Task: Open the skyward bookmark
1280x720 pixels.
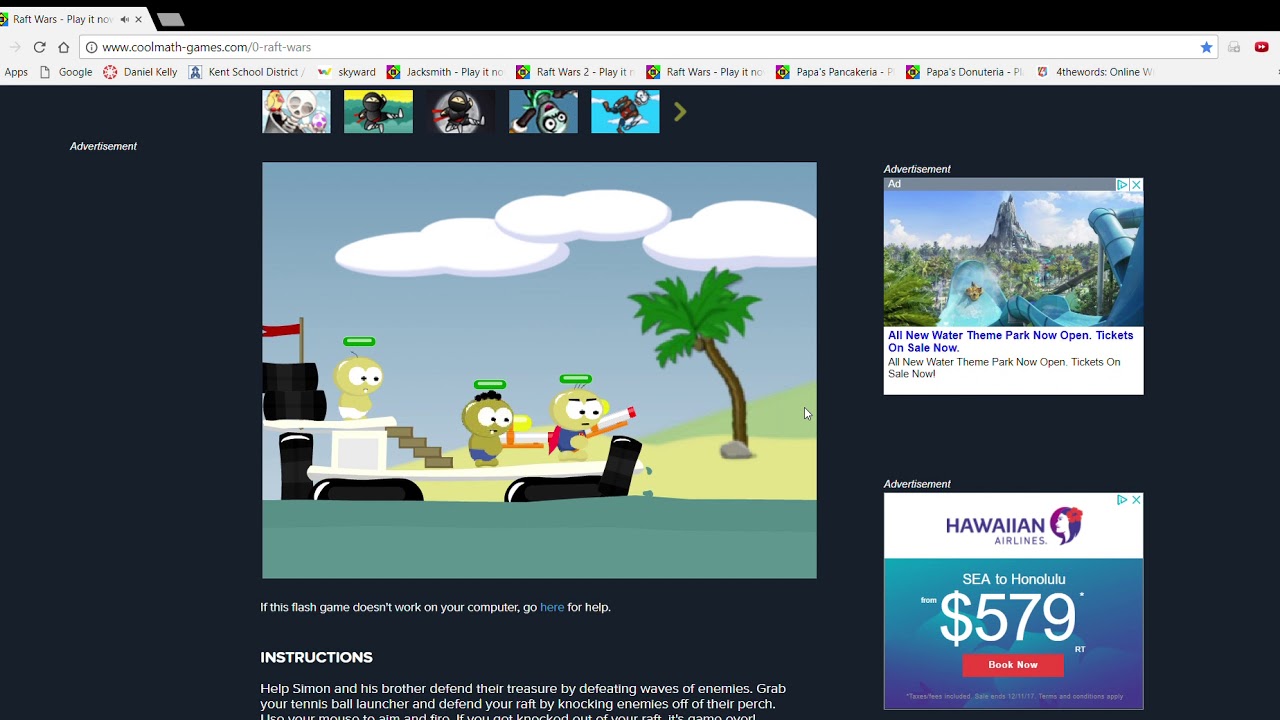Action: click(346, 72)
